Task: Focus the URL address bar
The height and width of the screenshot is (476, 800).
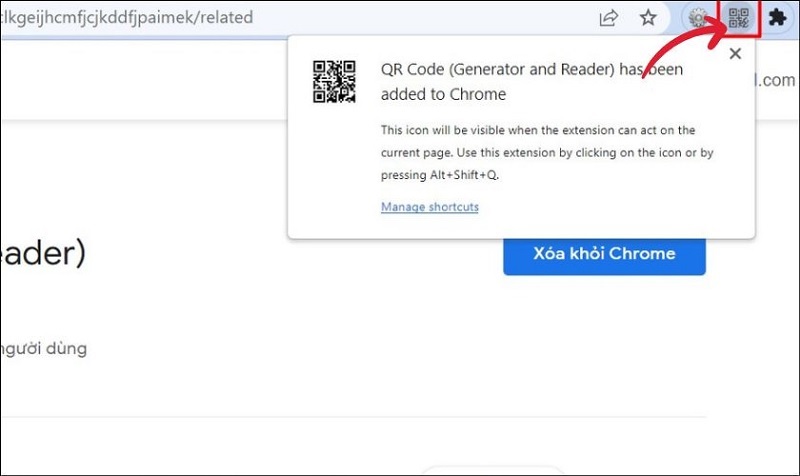Action: tap(300, 18)
